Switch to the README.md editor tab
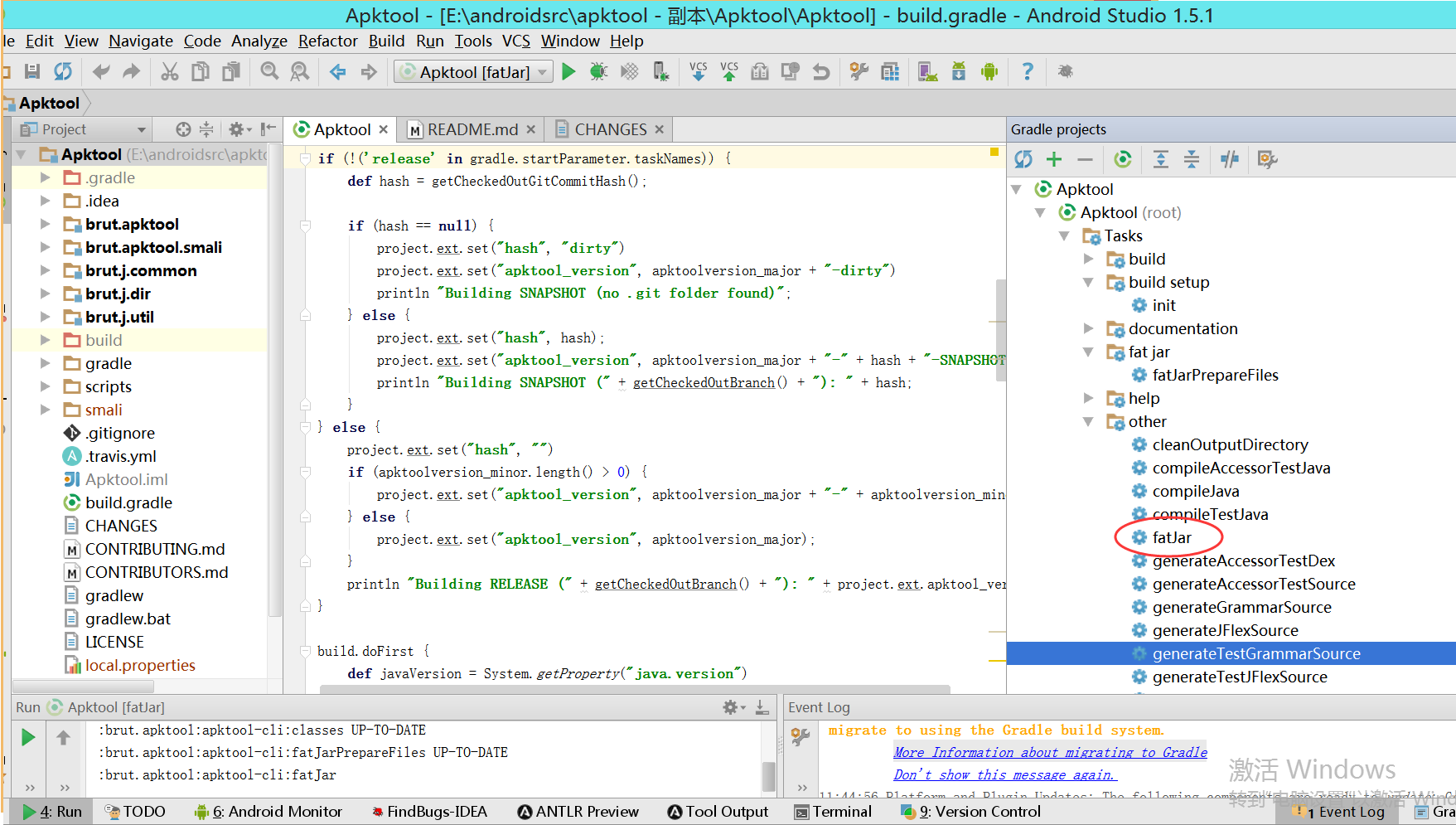Screen dimensions: 1456x825 (472, 129)
